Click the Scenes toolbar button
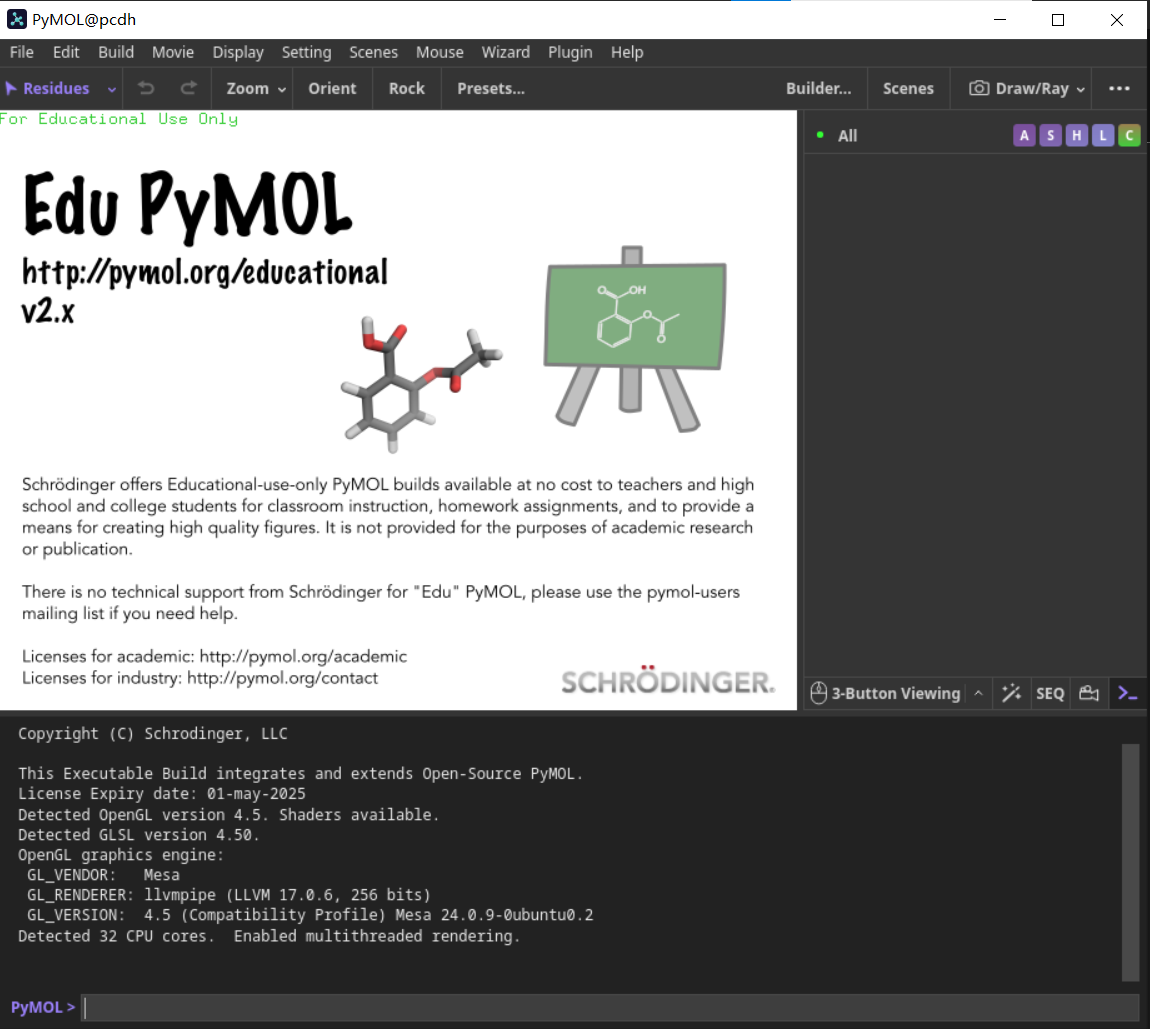This screenshot has height=1029, width=1150. [908, 88]
